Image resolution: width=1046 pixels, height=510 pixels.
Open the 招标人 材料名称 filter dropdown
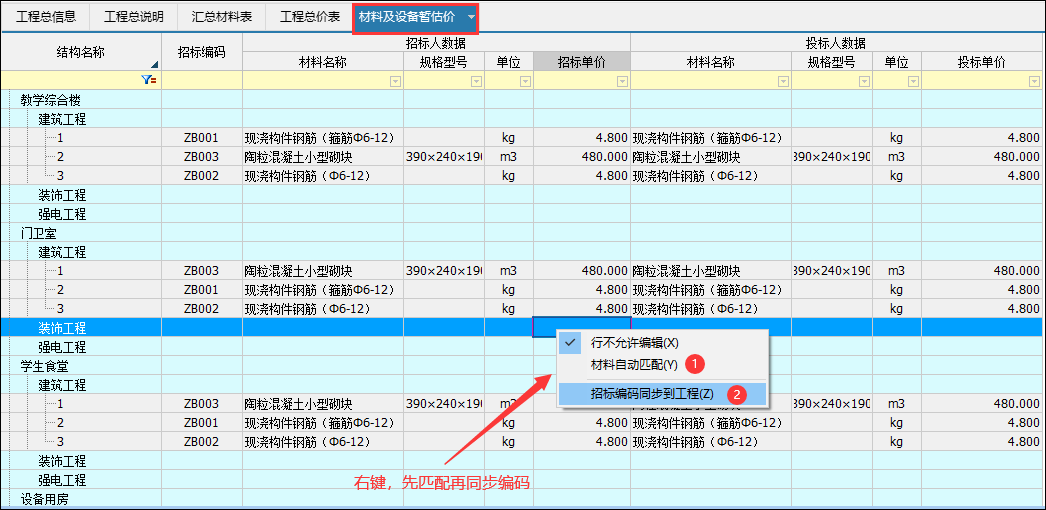pyautogui.click(x=396, y=81)
